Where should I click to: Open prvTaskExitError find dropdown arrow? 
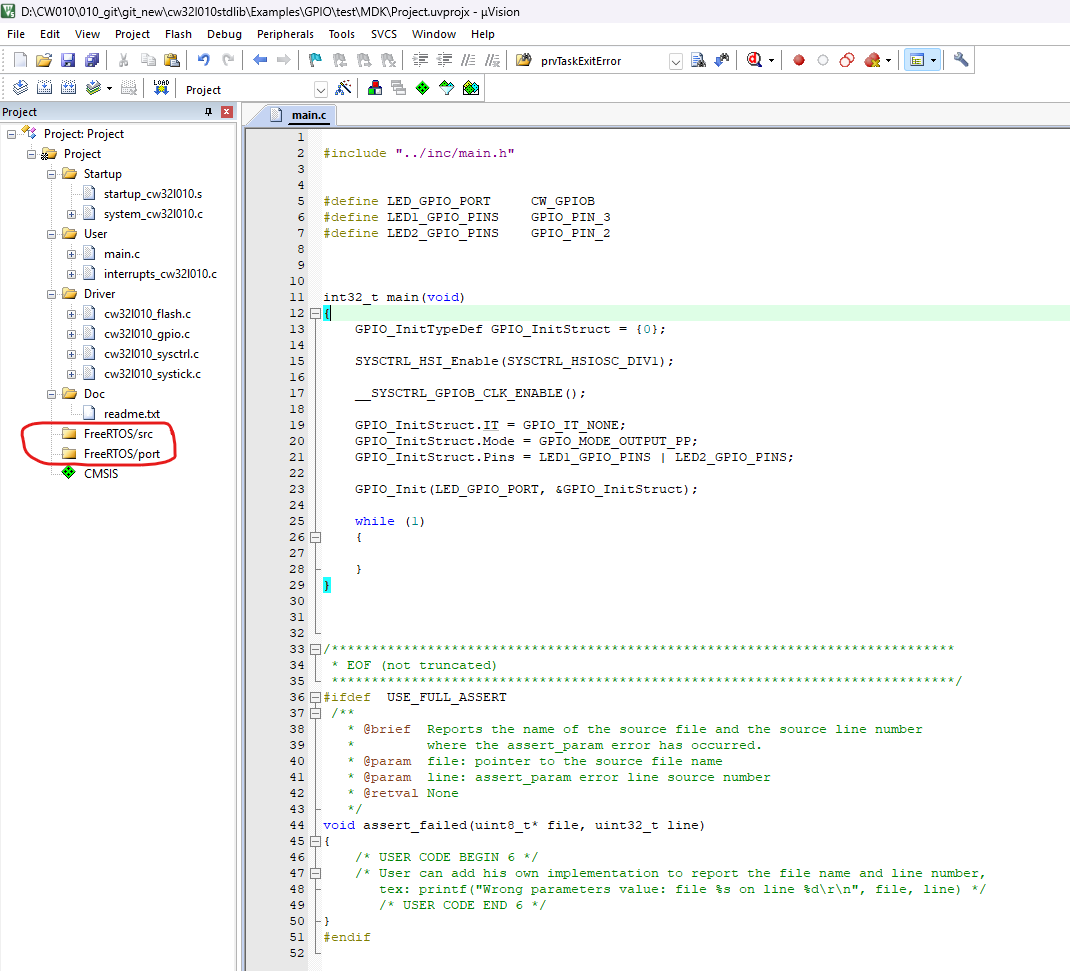[x=676, y=61]
